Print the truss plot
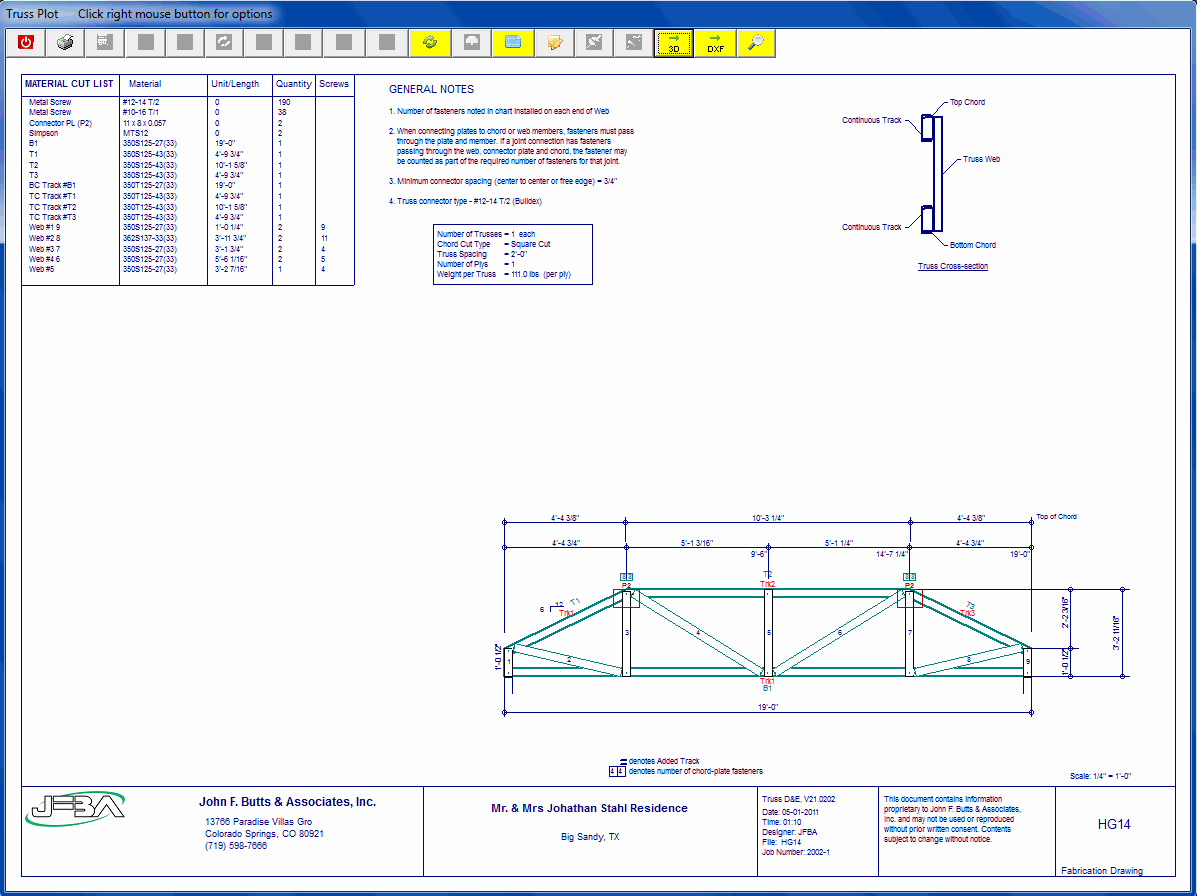Screen dimensions: 1197x896 [x=66, y=43]
